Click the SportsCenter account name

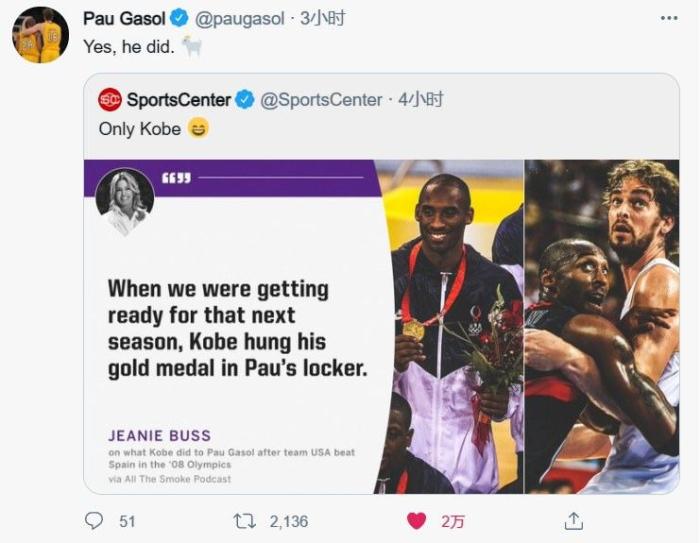click(178, 99)
